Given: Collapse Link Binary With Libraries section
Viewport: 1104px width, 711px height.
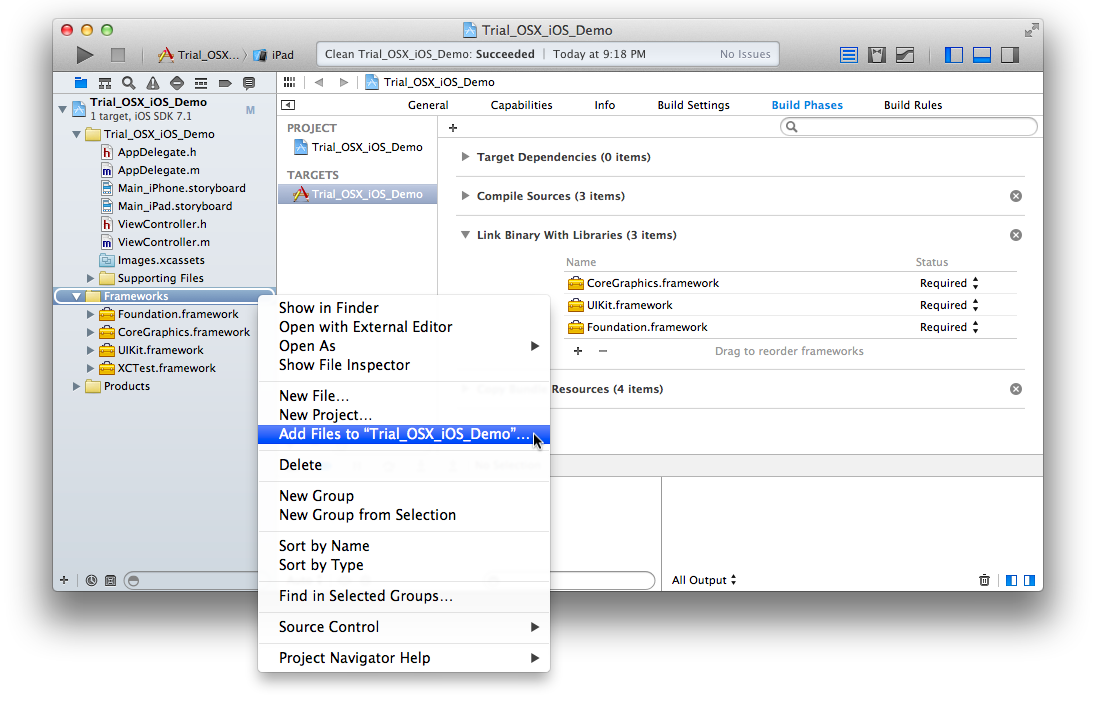Looking at the screenshot, I should coord(465,235).
